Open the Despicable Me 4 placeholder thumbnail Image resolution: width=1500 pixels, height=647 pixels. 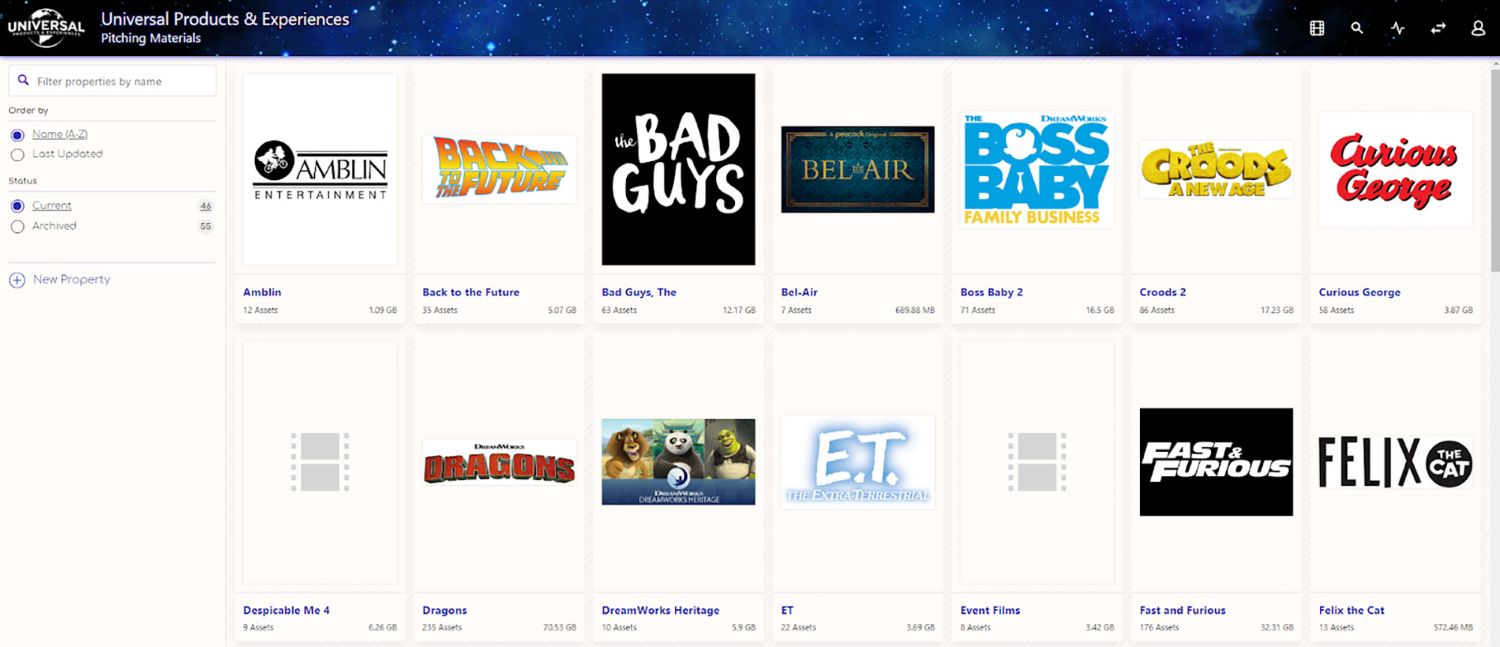coord(320,462)
